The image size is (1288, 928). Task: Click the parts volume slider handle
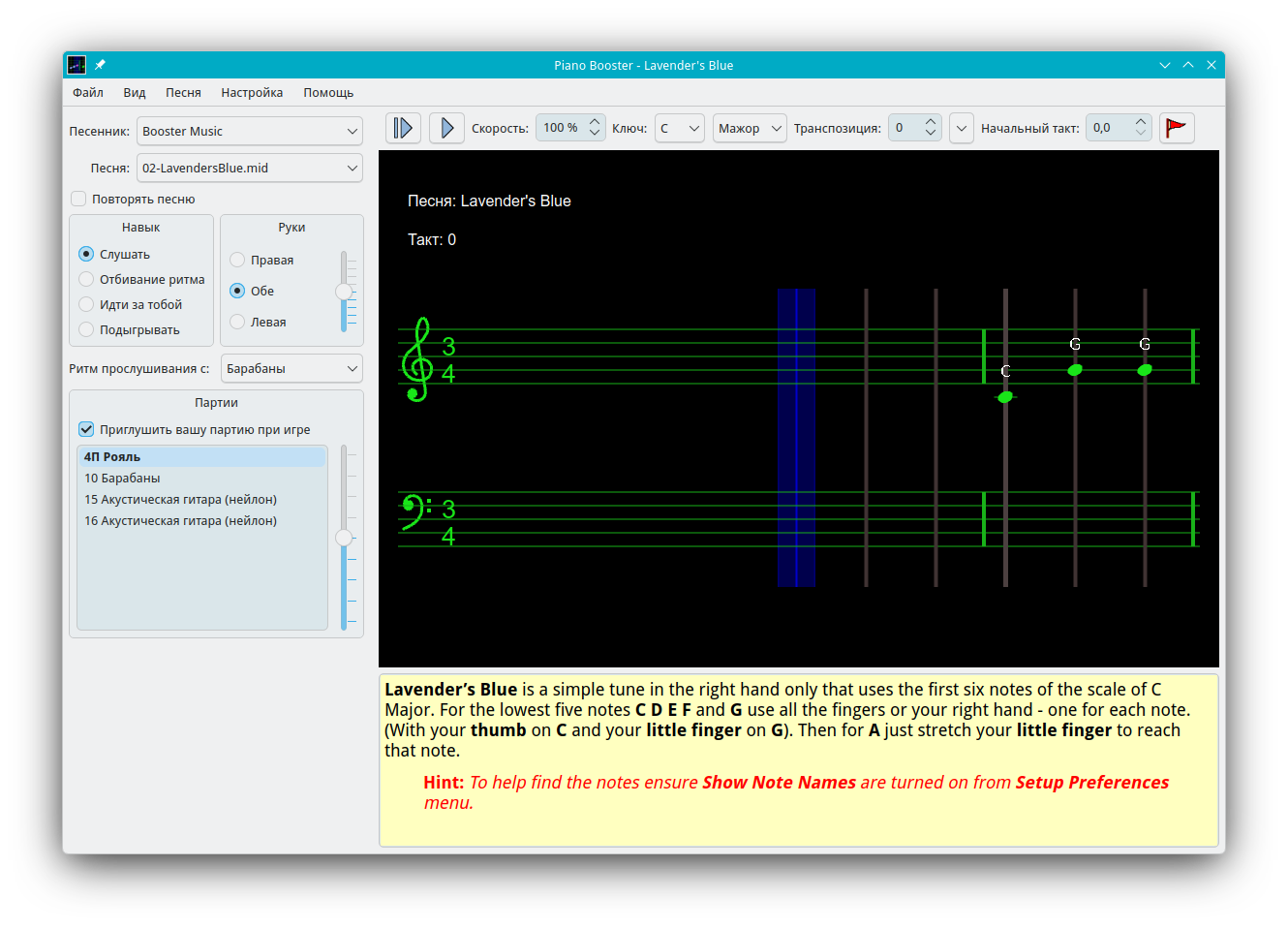[x=344, y=538]
